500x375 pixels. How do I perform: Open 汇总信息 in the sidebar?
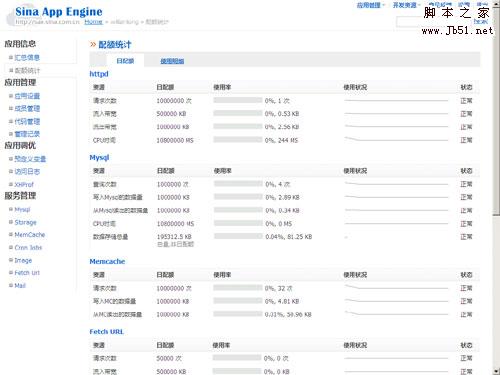pos(27,57)
